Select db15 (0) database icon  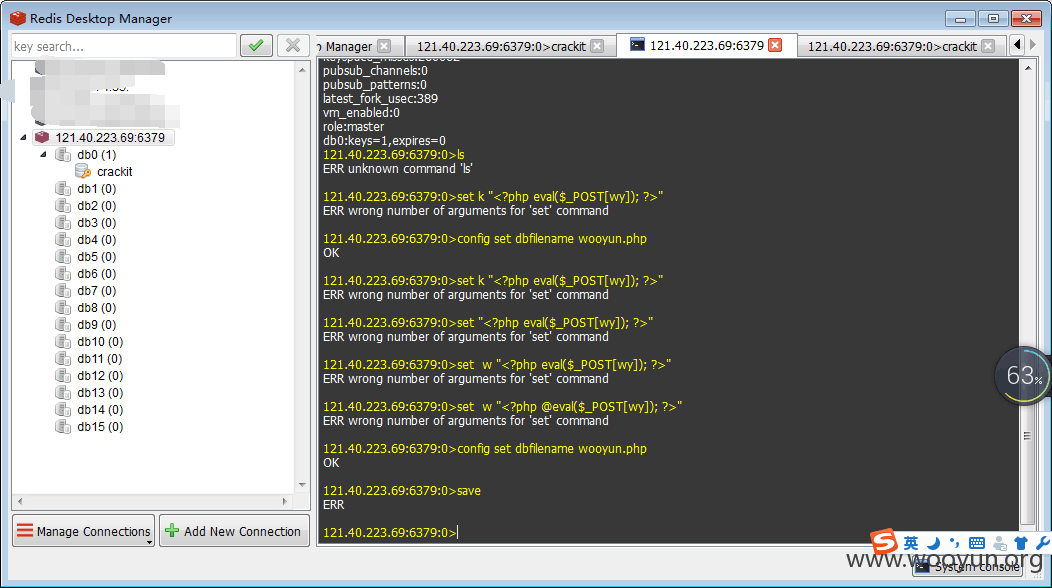63,426
